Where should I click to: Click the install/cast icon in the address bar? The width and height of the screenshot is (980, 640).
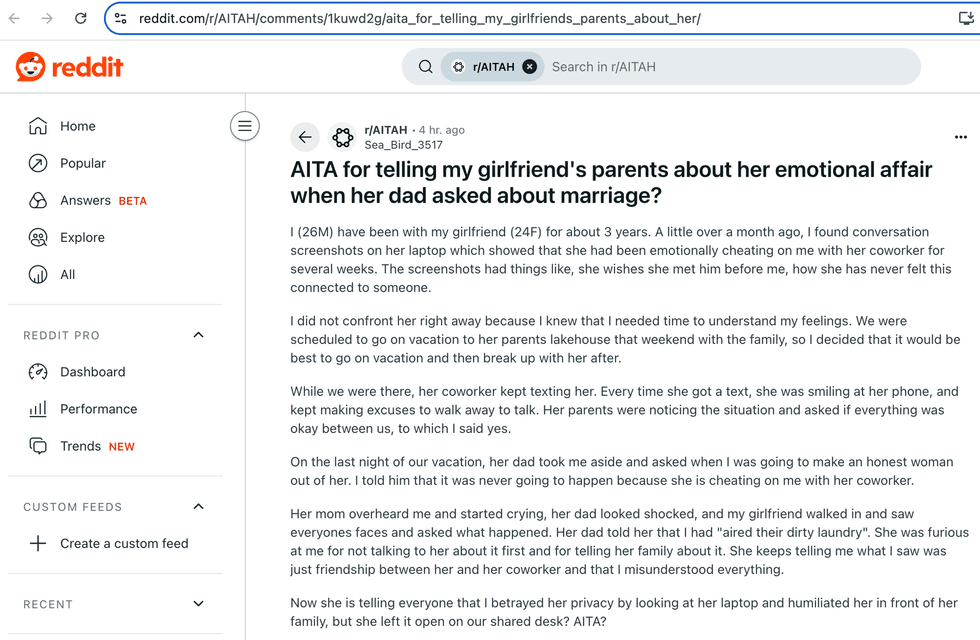pyautogui.click(x=966, y=18)
